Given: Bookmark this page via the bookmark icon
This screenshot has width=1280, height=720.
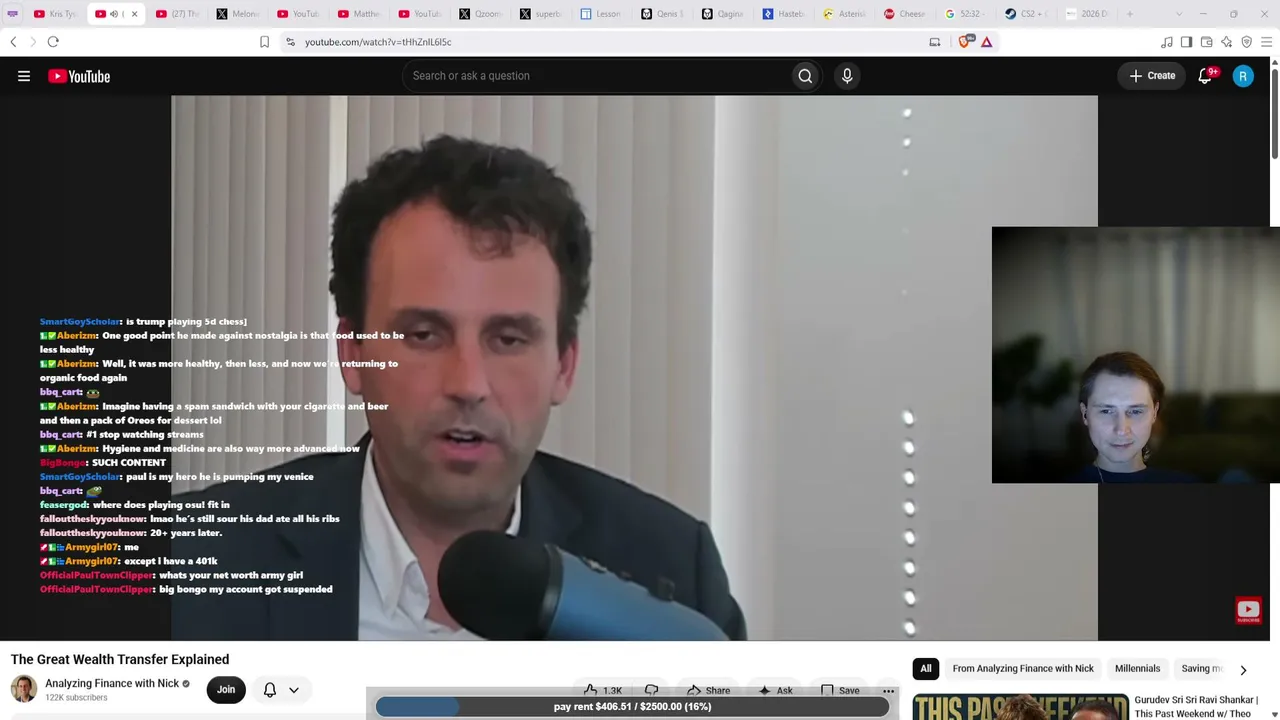Looking at the screenshot, I should (x=264, y=42).
